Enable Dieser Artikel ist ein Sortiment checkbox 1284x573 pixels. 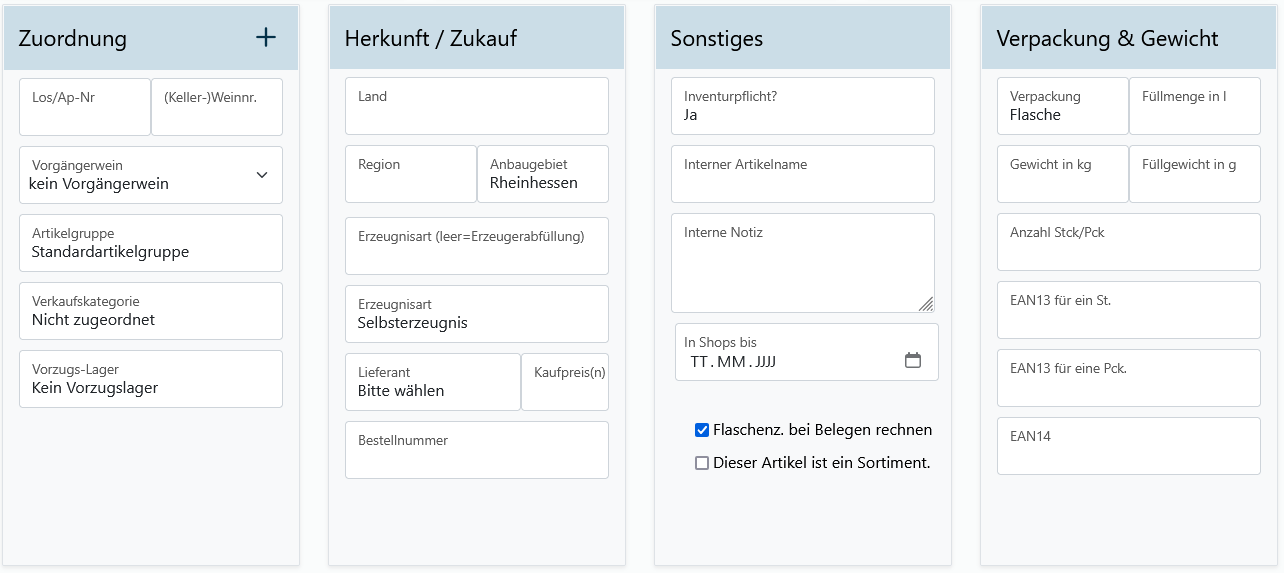702,463
